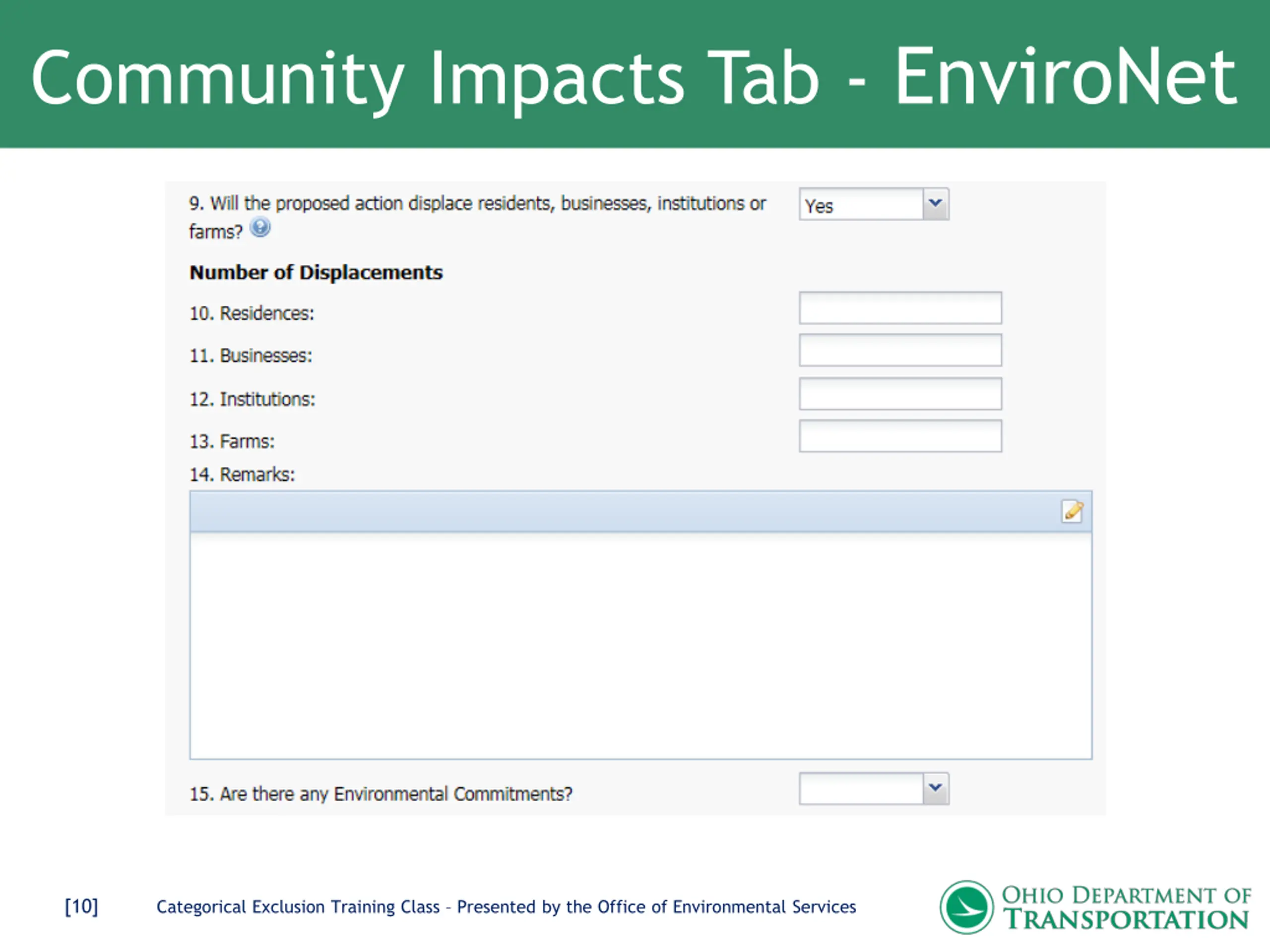Click the Institutions number input field
Image resolution: width=1270 pixels, height=952 pixels.
click(900, 394)
